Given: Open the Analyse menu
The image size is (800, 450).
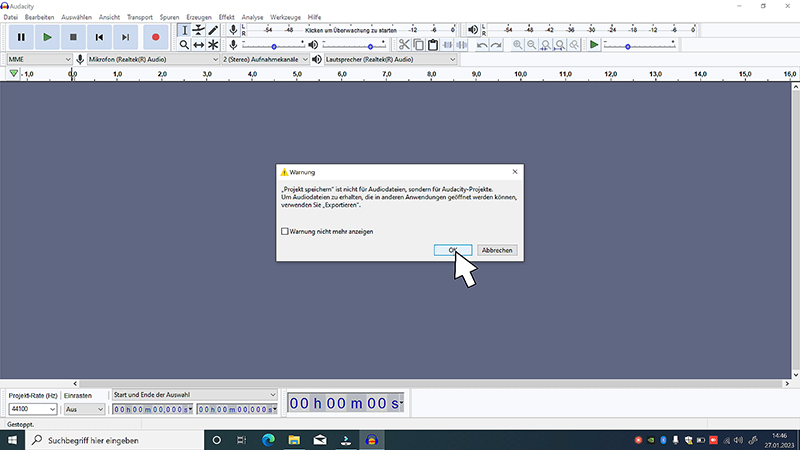Looking at the screenshot, I should pos(253,17).
